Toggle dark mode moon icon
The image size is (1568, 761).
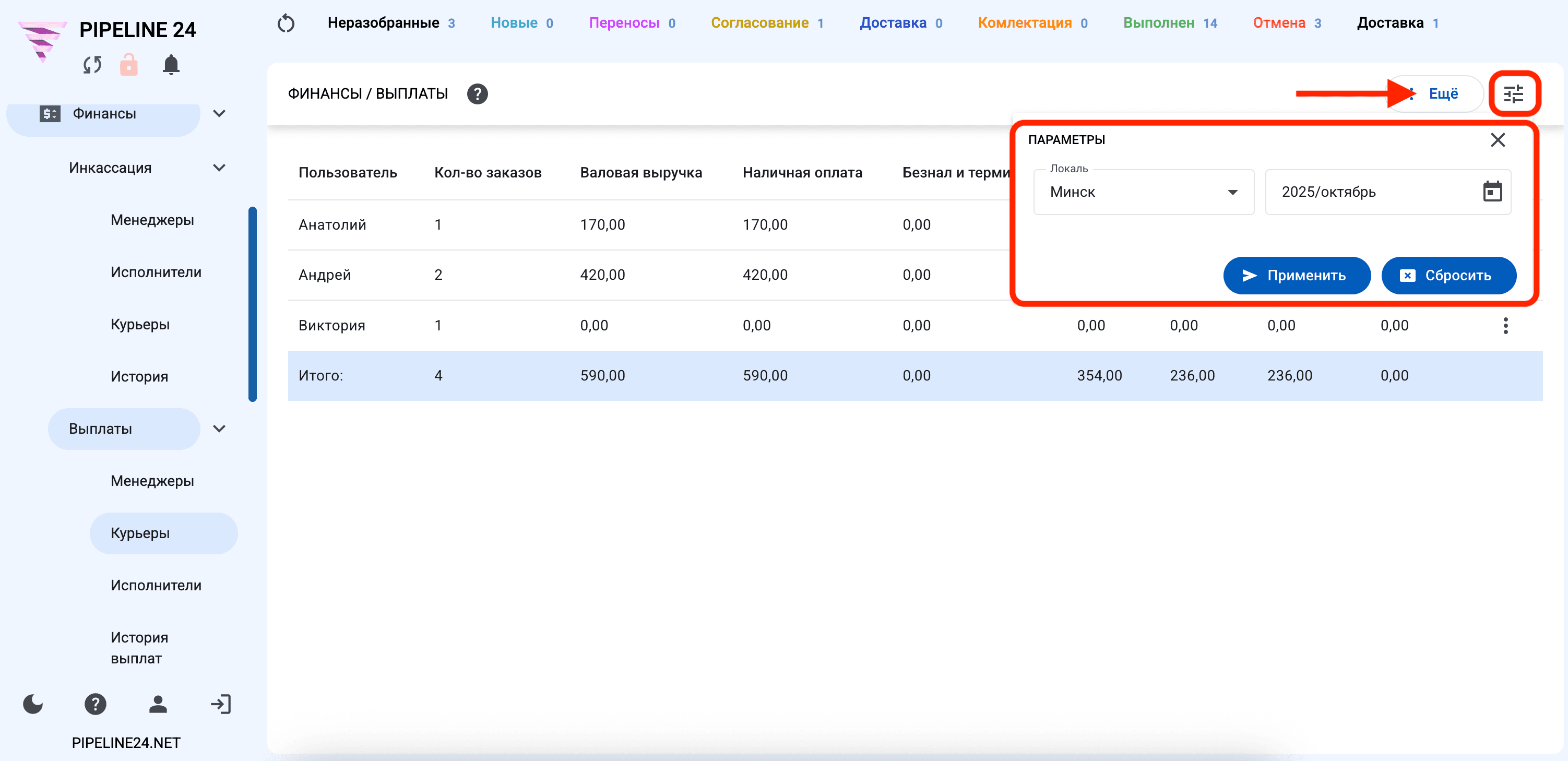click(33, 705)
